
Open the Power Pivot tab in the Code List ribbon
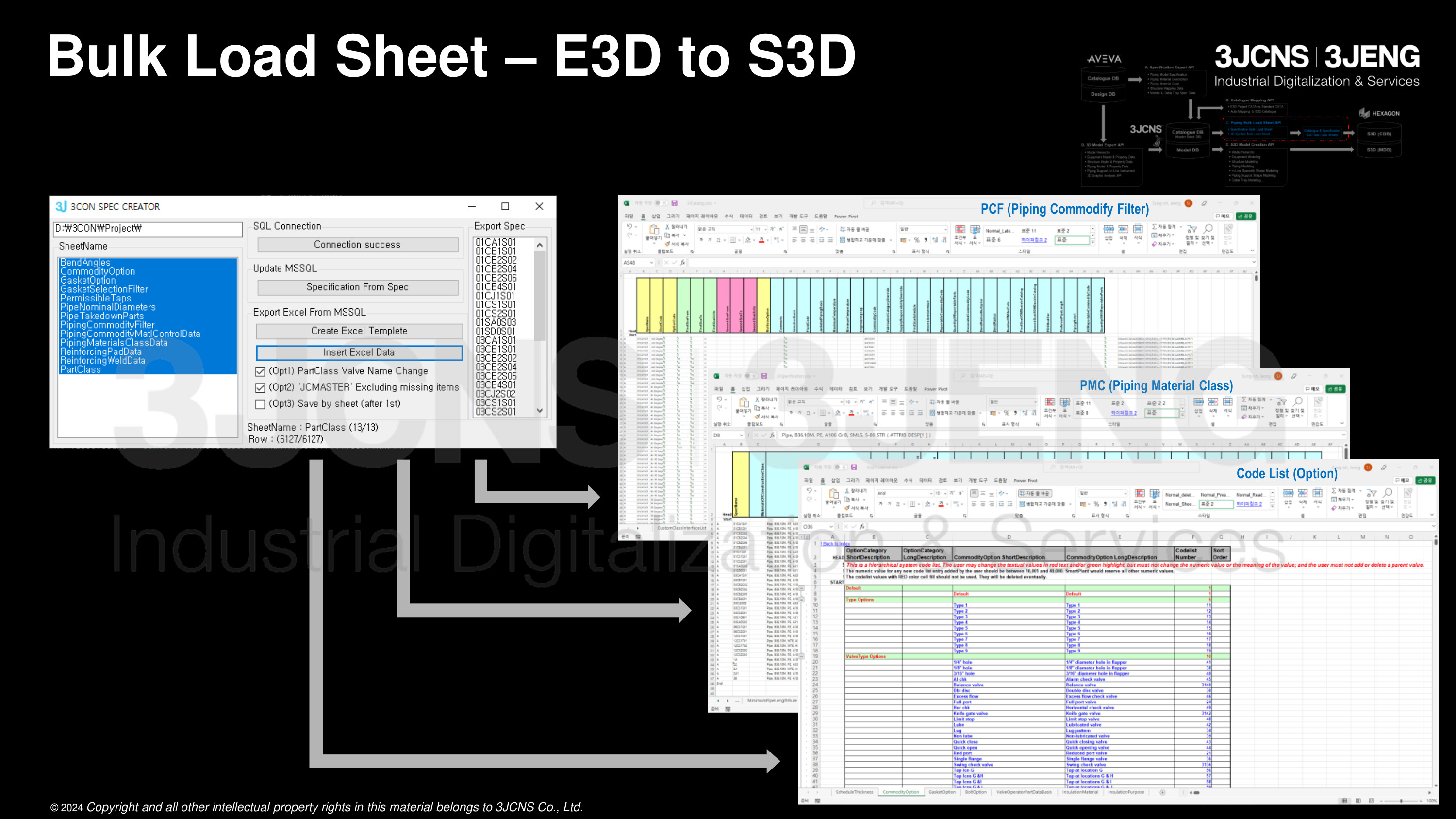point(1026,481)
